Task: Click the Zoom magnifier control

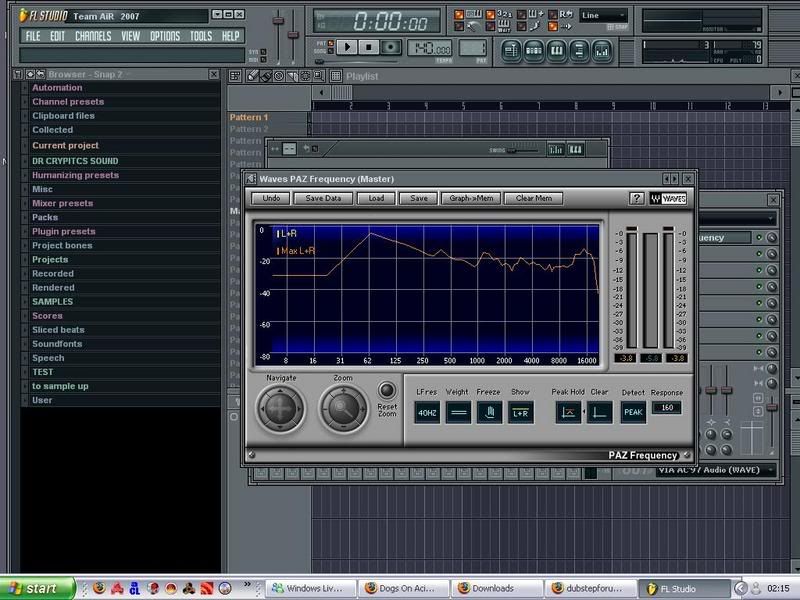Action: pyautogui.click(x=342, y=407)
